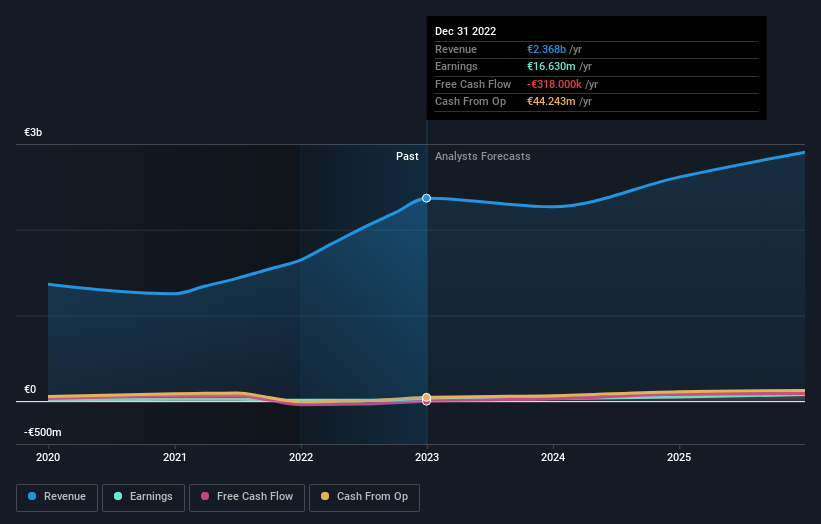This screenshot has width=821, height=524.
Task: Click the 2021 x-axis label
Action: (174, 458)
